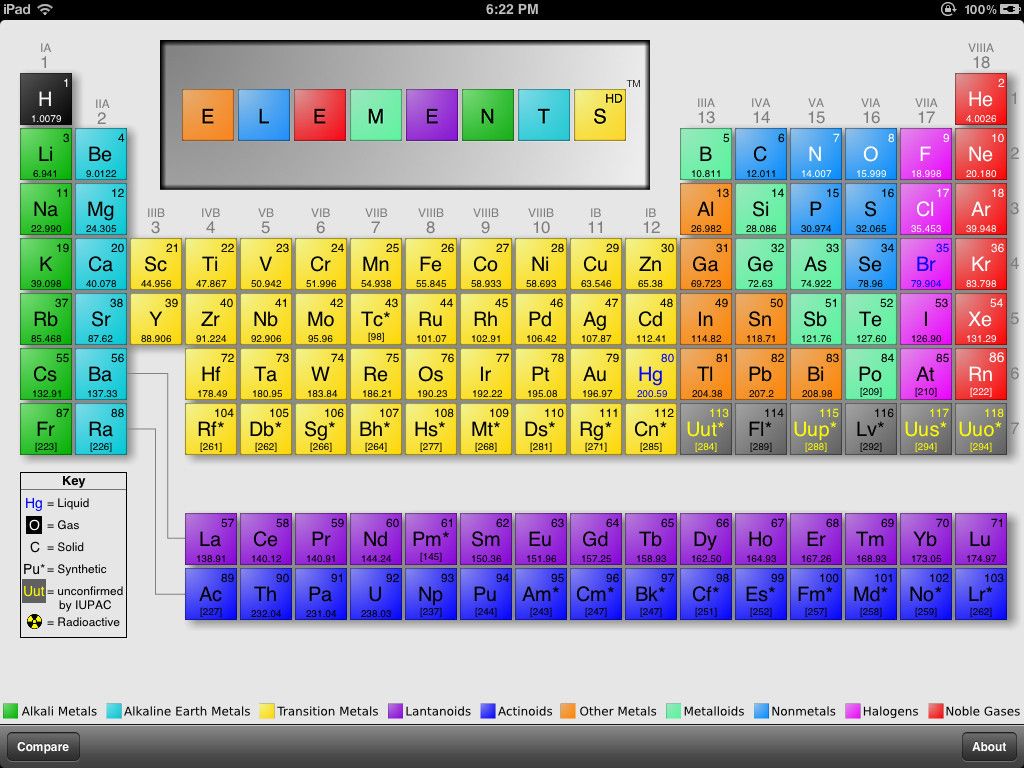The width and height of the screenshot is (1024, 768).
Task: Tap the Alkali Metals legend swatch
Action: click(10, 711)
